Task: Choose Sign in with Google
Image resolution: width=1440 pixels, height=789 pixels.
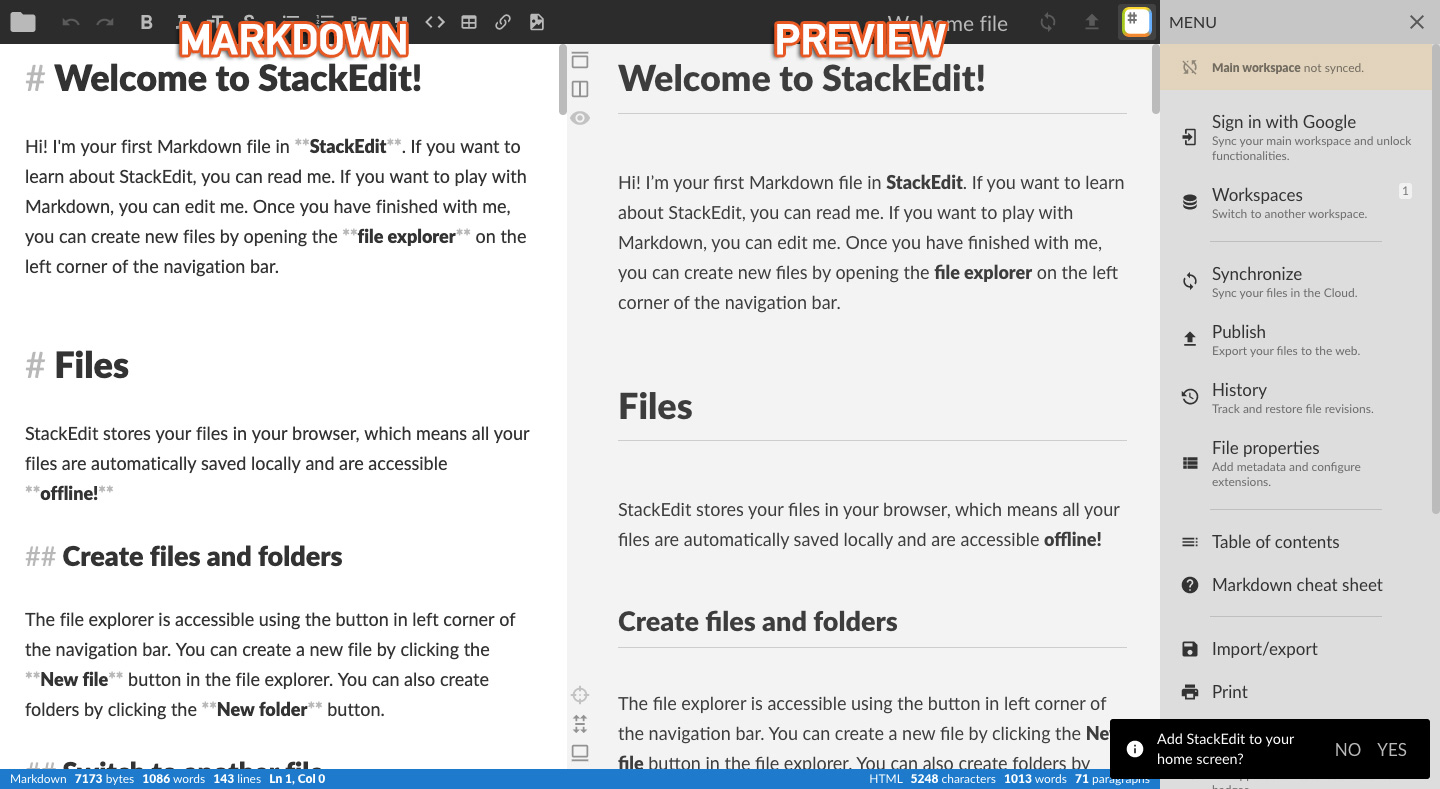Action: coord(1296,138)
